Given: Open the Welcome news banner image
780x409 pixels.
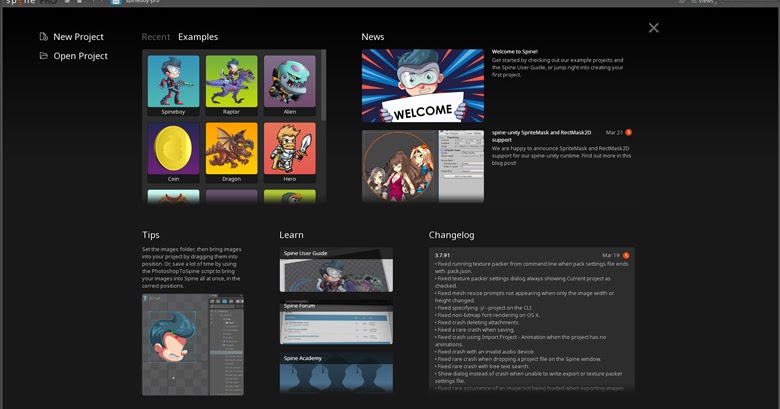Looking at the screenshot, I should click(x=422, y=86).
